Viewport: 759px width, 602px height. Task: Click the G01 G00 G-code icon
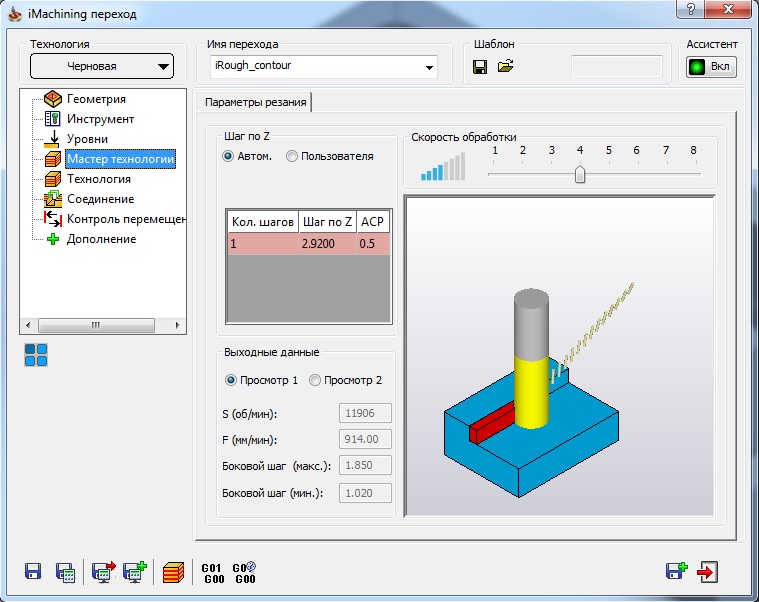click(x=213, y=573)
